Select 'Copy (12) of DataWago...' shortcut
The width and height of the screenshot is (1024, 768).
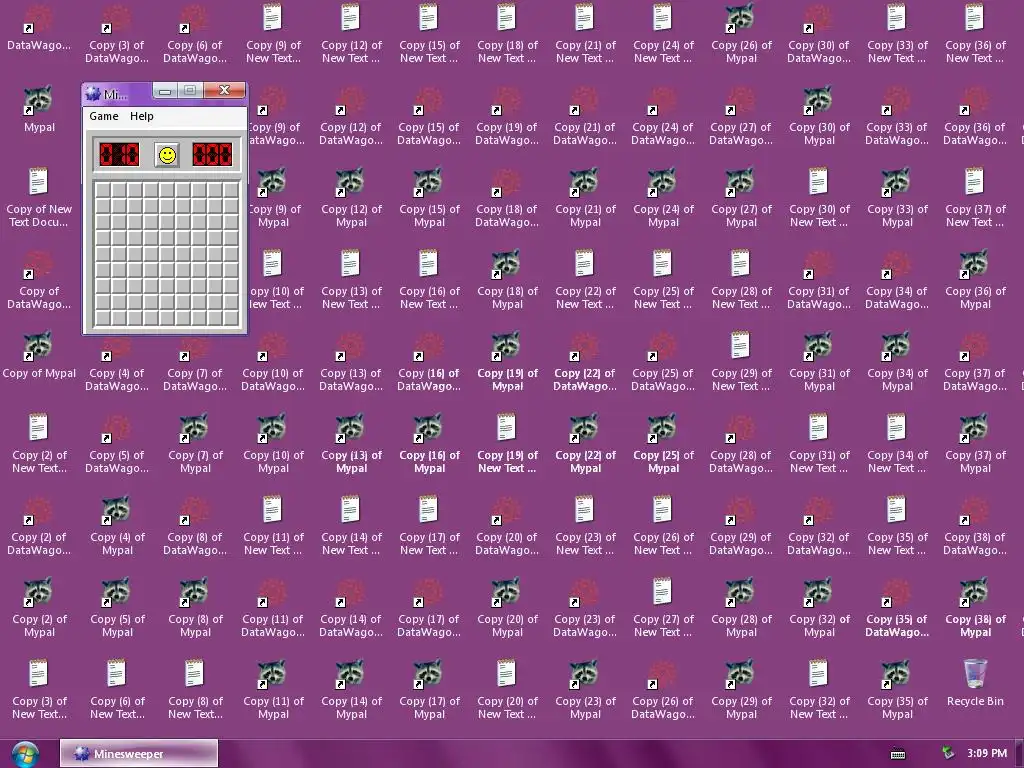click(351, 116)
